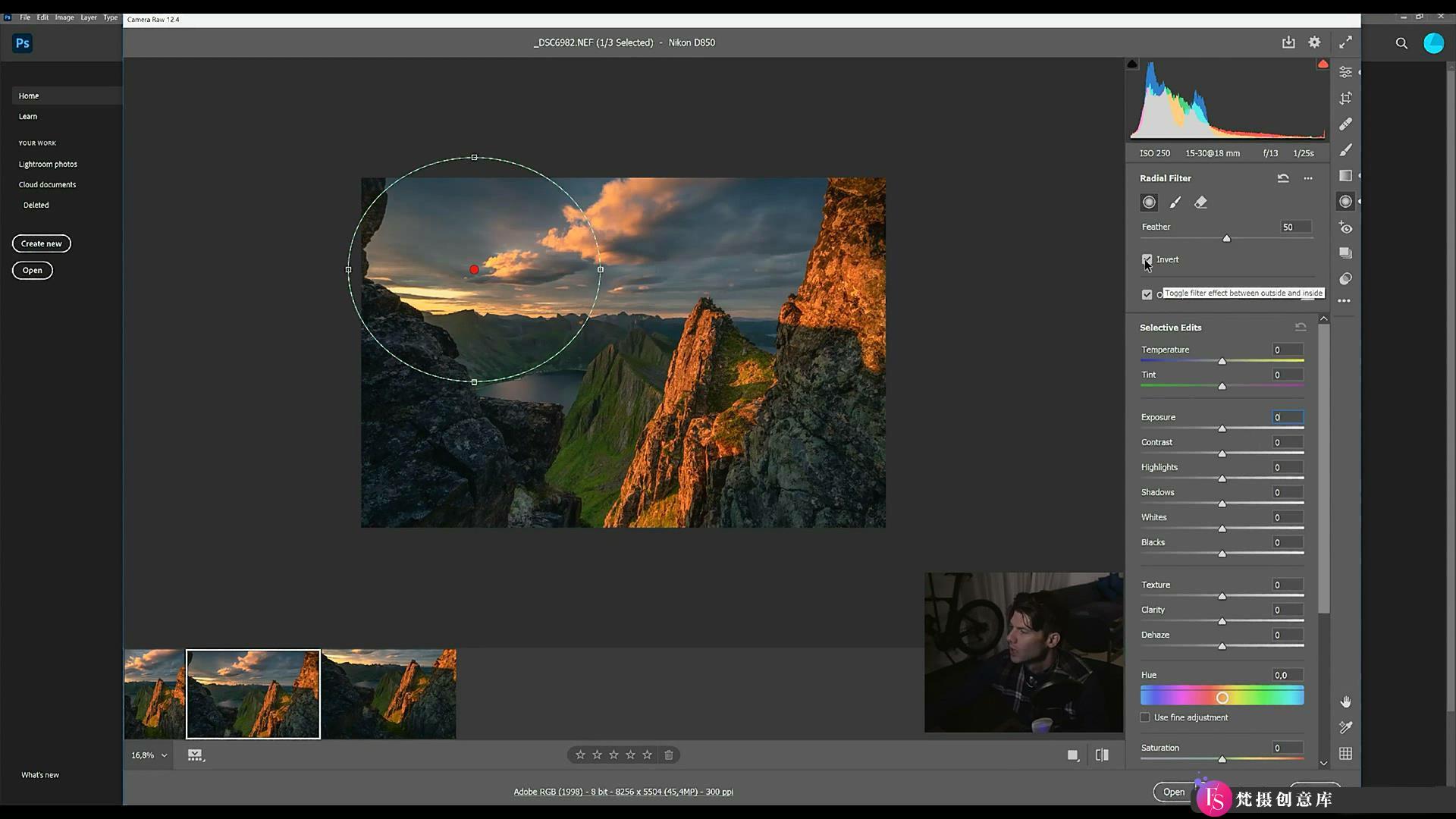
Task: Enable the Use fine adjustment checkbox
Action: coord(1147,717)
